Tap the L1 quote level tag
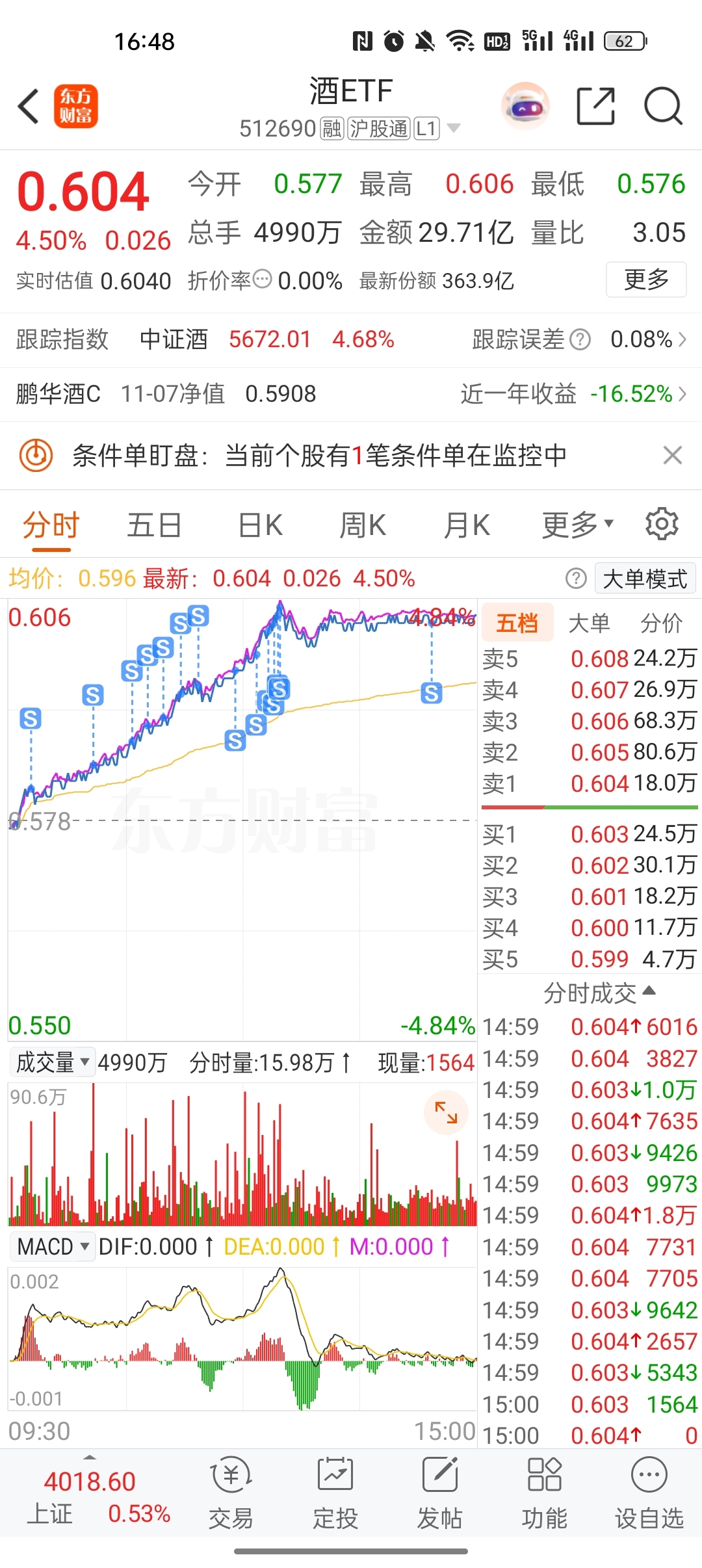 pos(426,129)
